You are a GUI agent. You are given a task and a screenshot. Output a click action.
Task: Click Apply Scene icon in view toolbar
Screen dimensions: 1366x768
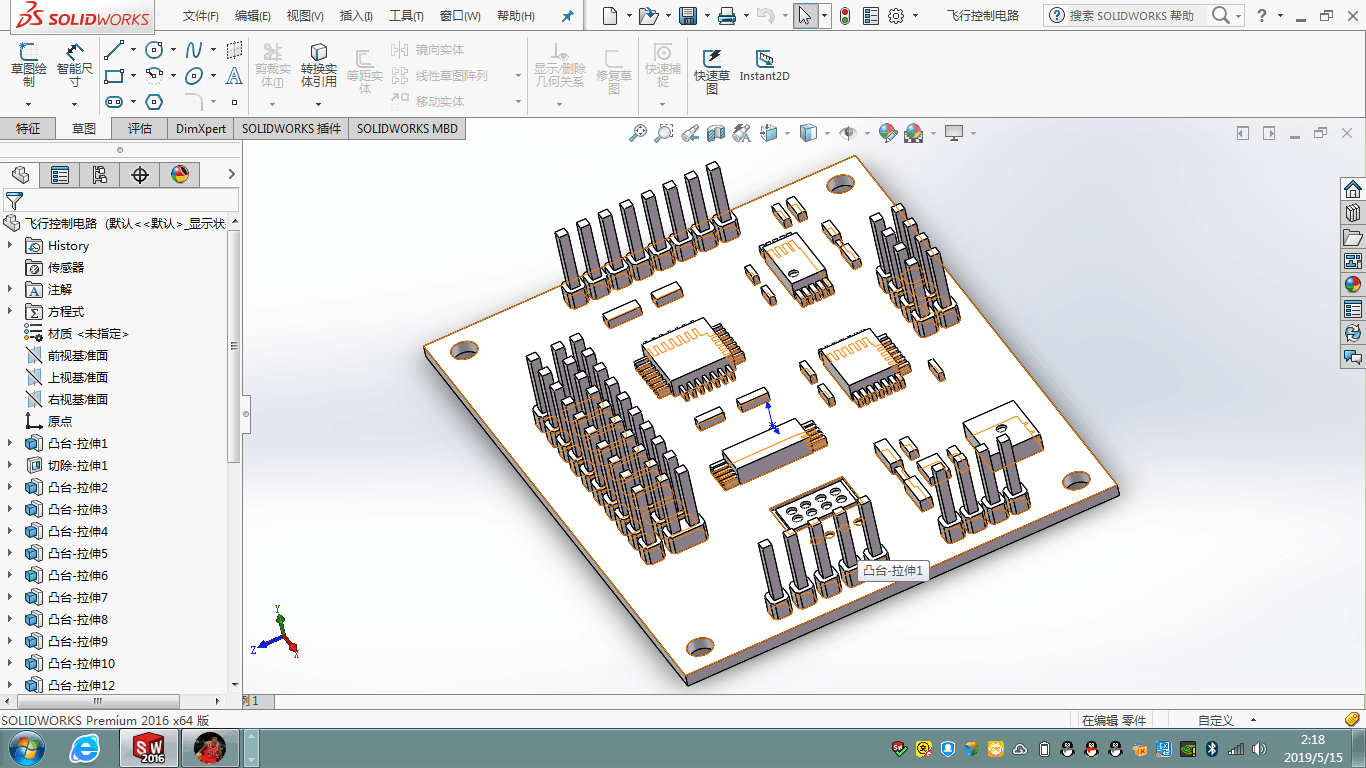(x=913, y=133)
